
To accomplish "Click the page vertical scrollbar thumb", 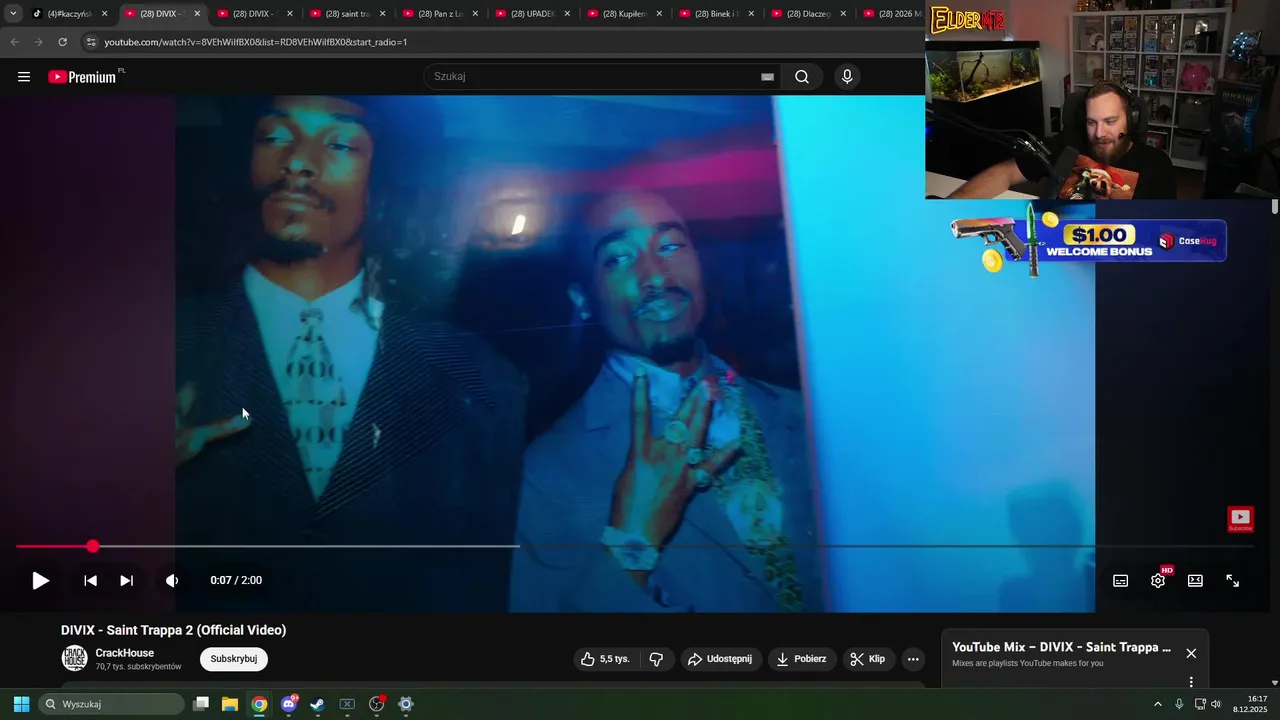I will 1275,206.
